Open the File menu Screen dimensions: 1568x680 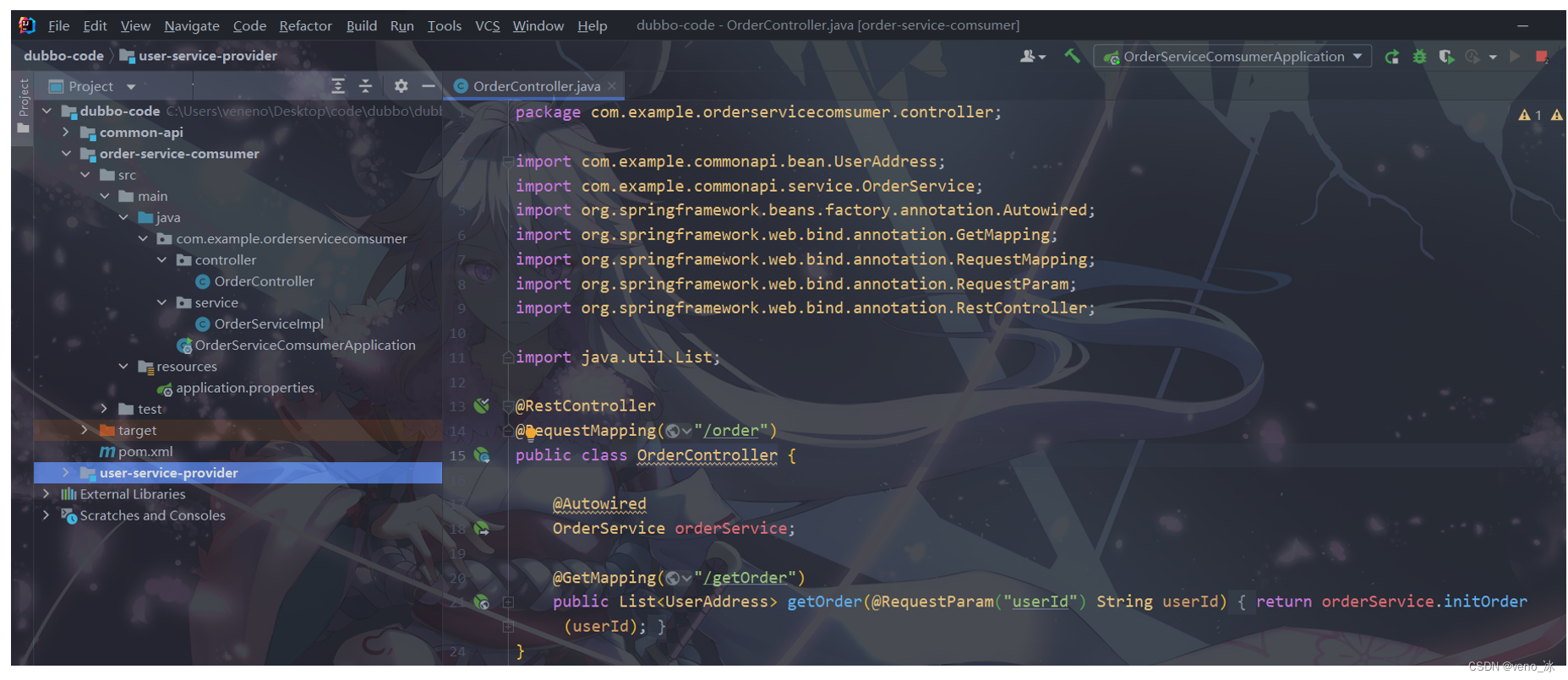59,26
